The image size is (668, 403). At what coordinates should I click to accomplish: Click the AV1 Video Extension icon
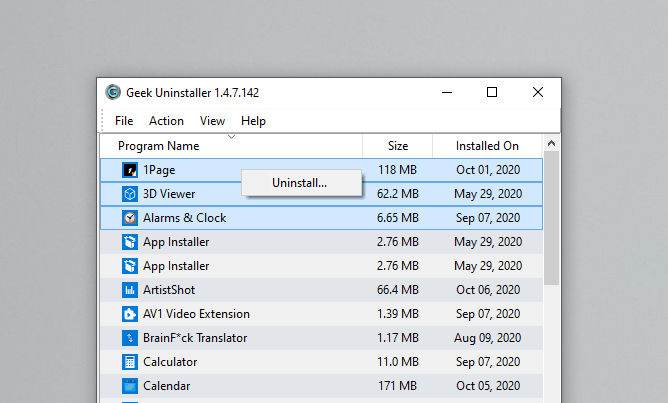130,314
